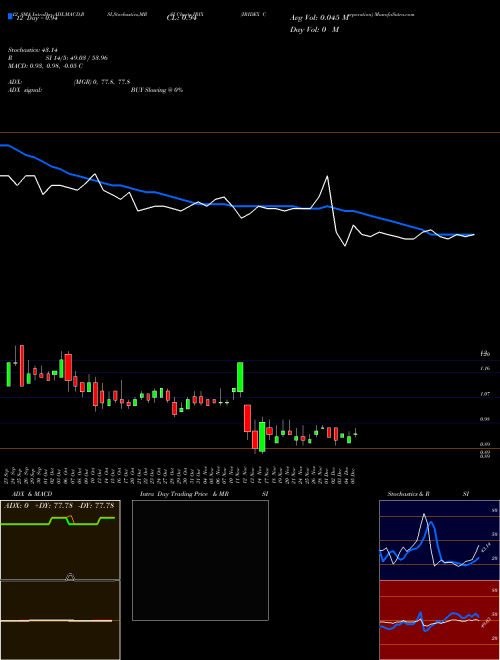Click the 1.07 price axis label

coord(484,394)
